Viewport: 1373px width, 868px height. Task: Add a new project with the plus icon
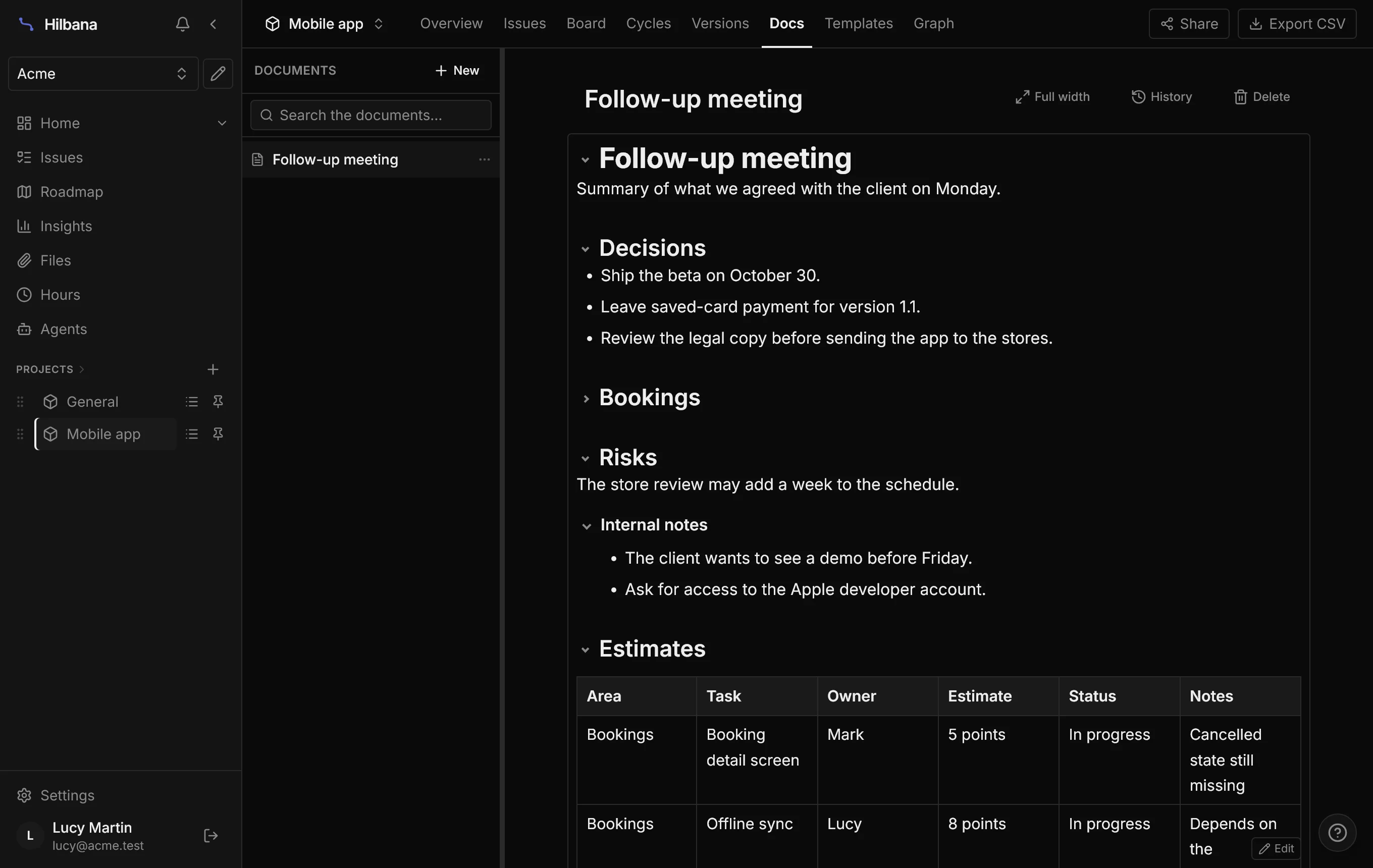tap(213, 369)
